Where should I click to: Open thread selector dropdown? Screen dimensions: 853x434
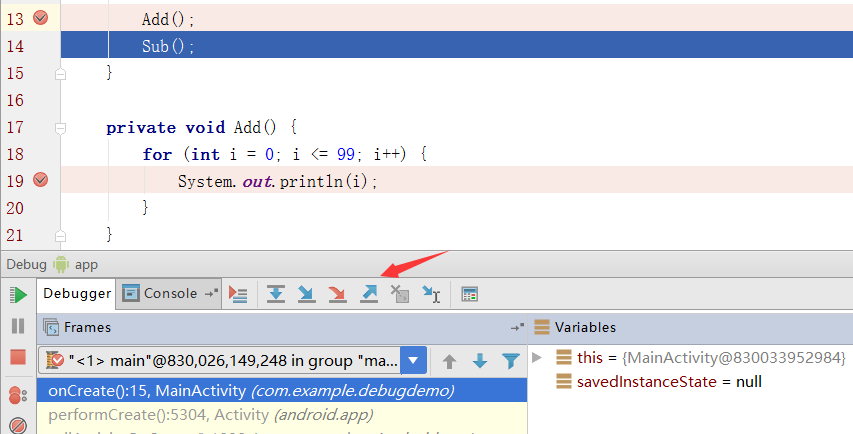[413, 361]
